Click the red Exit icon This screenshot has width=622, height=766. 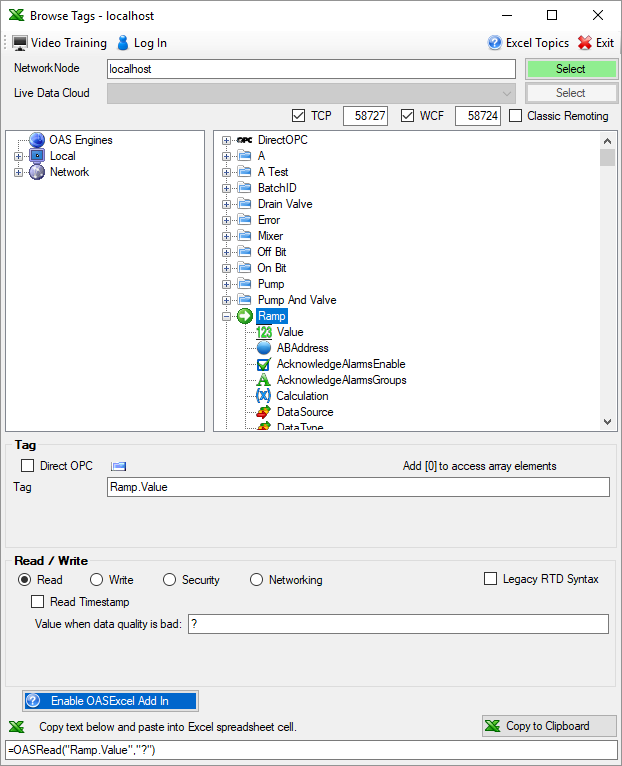coord(585,43)
